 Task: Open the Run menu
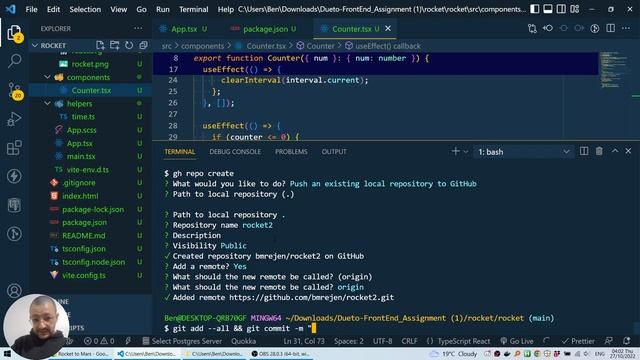[x=162, y=9]
